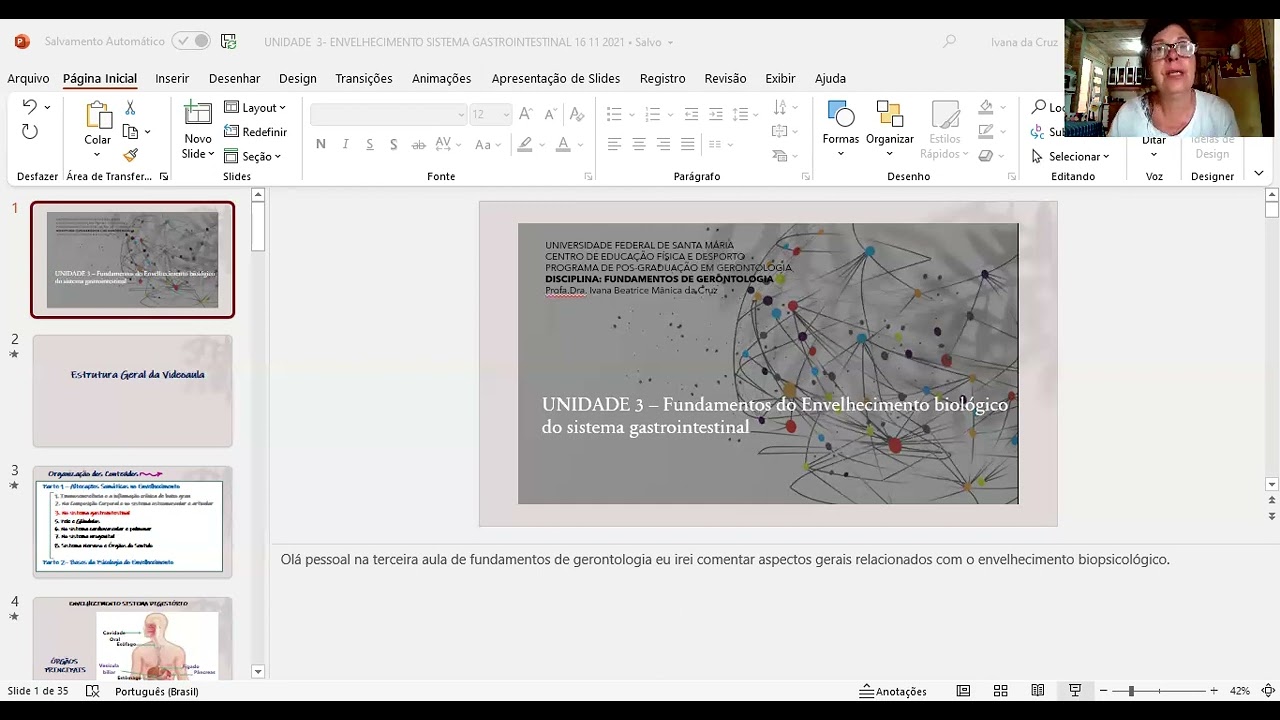Open the Seção dropdown

click(253, 156)
